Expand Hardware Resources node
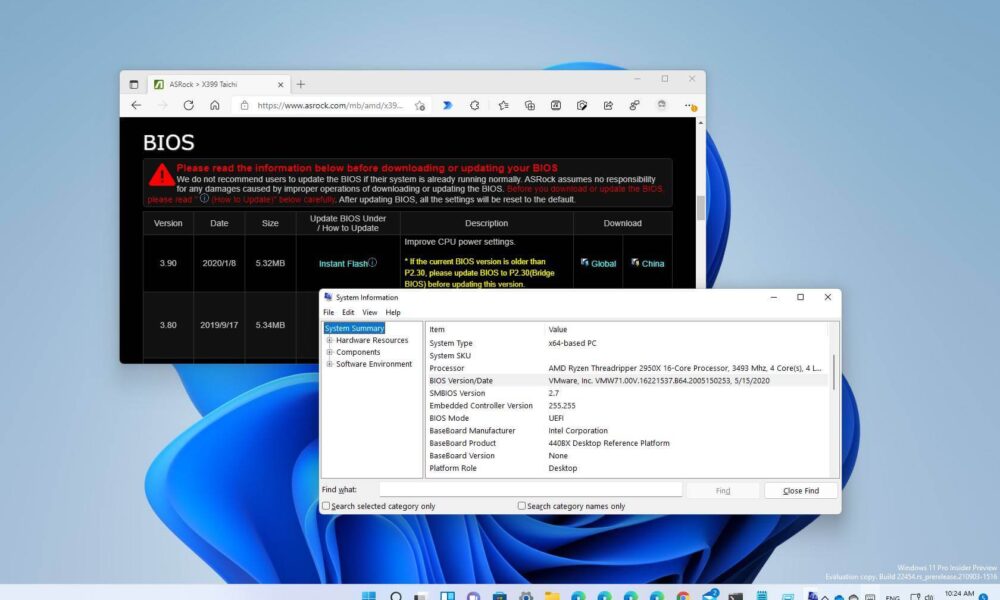The width and height of the screenshot is (1000, 600). pyautogui.click(x=329, y=340)
